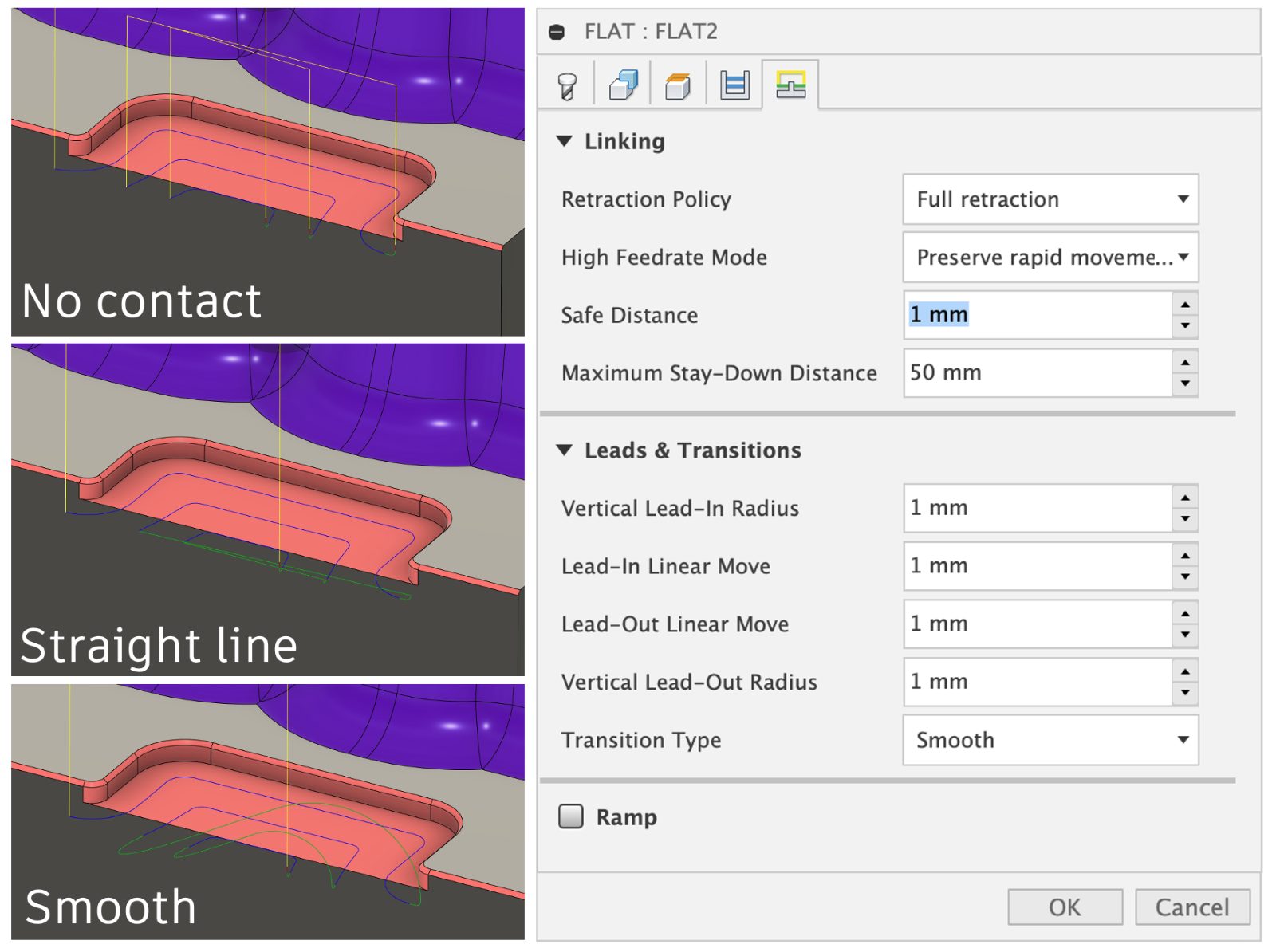Switch to the Passes tab icon
Image resolution: width=1276 pixels, height=952 pixels.
[x=734, y=85]
